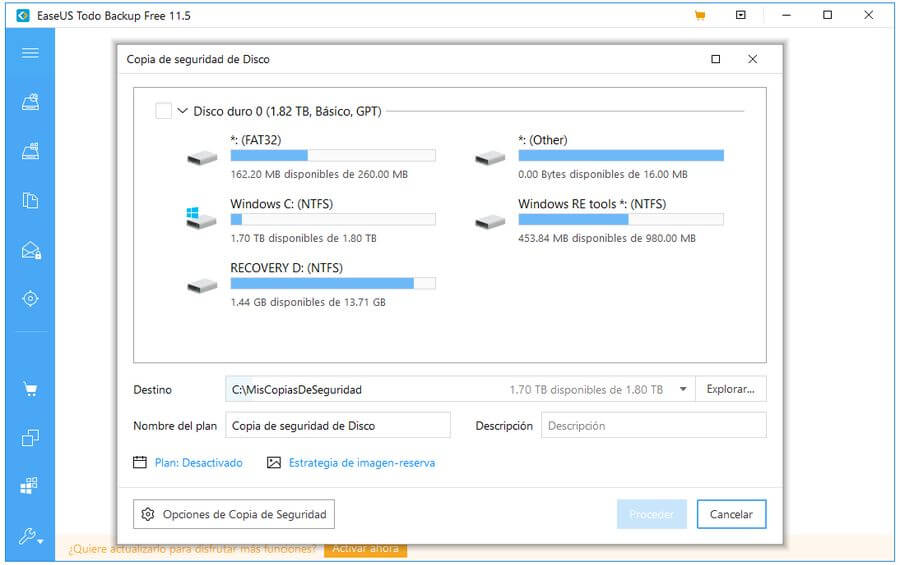Image resolution: width=900 pixels, height=565 pixels.
Task: Click the Proceder button
Action: click(651, 514)
